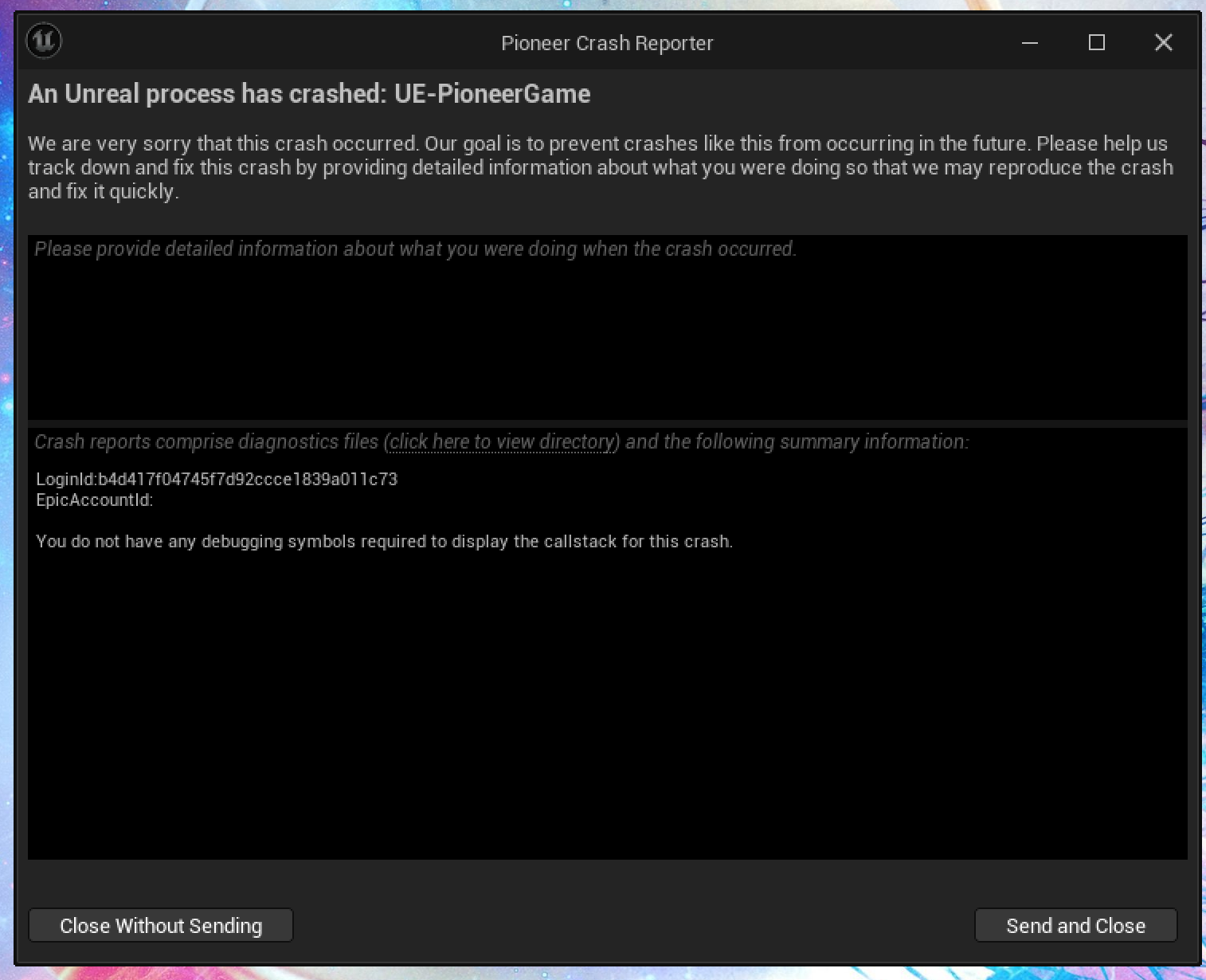
Task: Click the Unreal Engine logo icon
Action: point(44,41)
